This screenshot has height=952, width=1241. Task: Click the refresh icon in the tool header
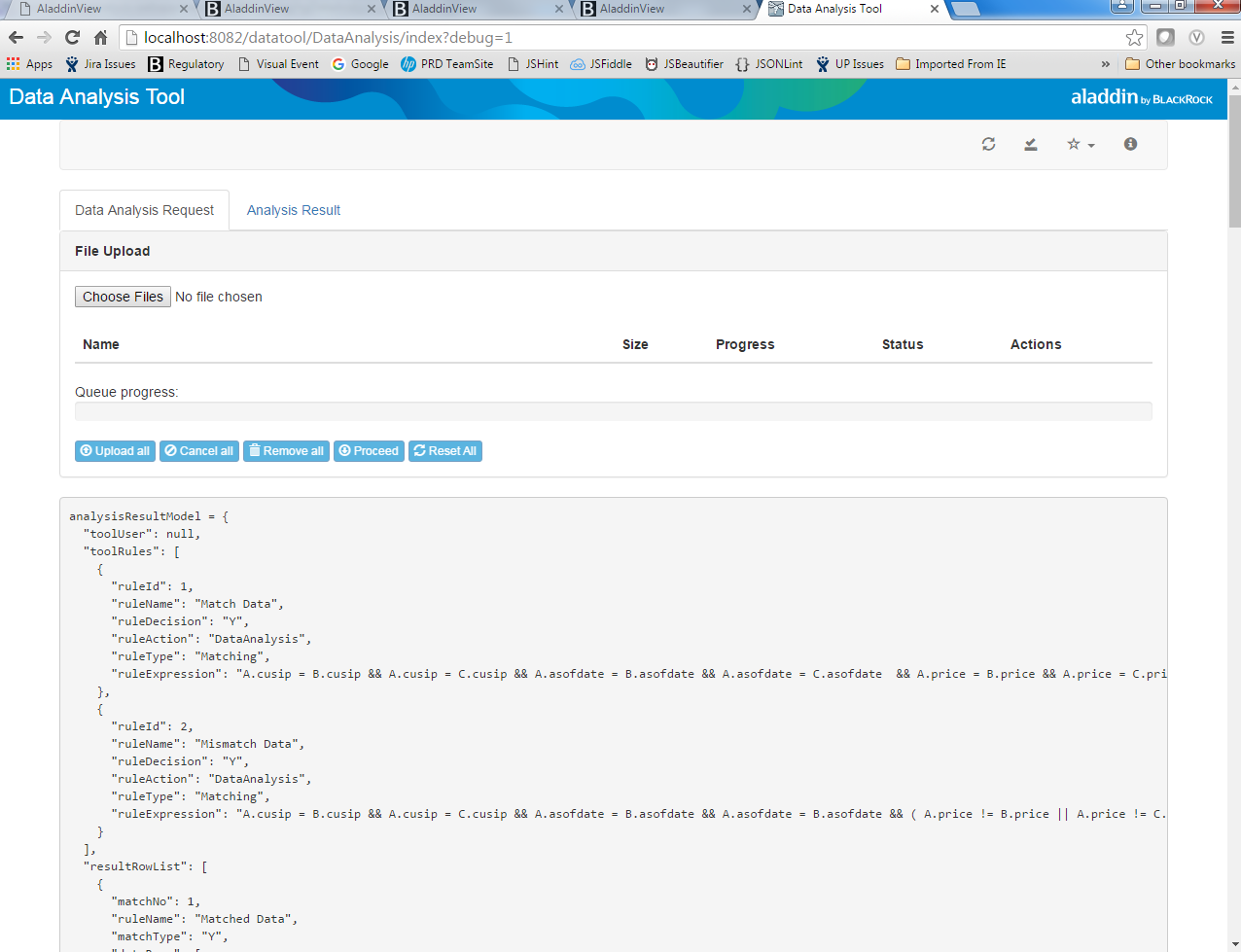(x=988, y=144)
